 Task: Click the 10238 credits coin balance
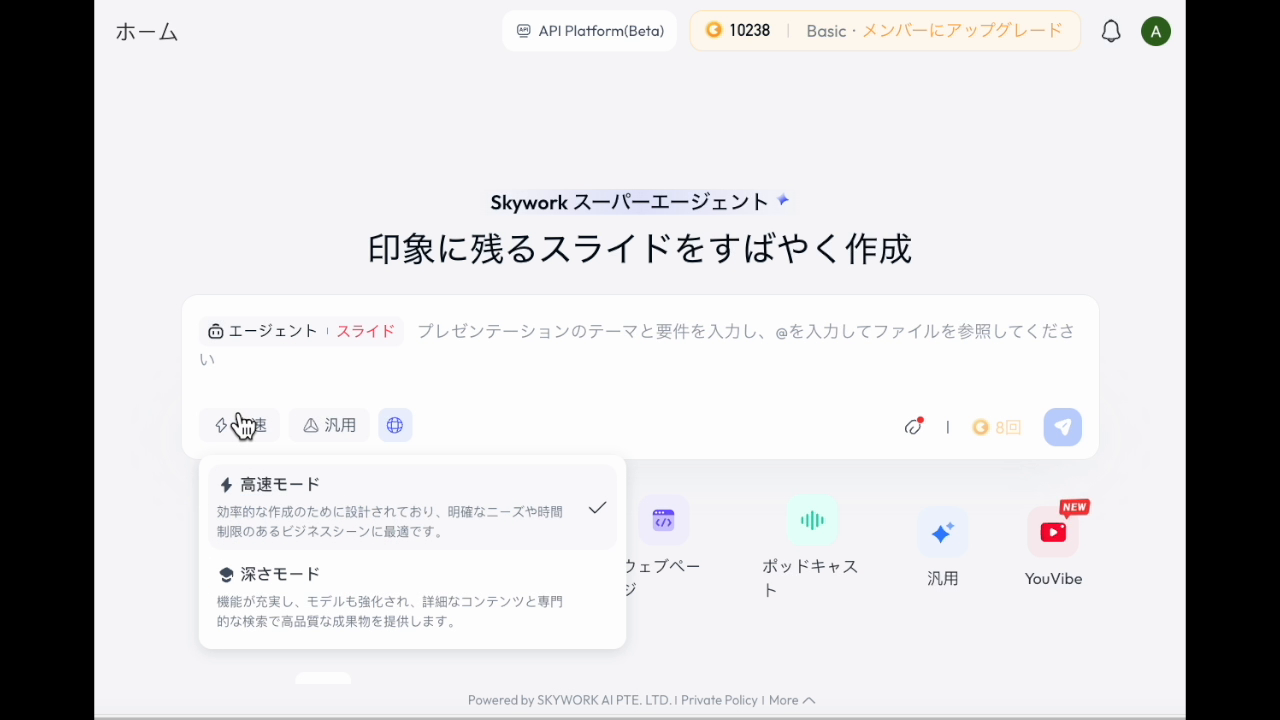pos(738,31)
